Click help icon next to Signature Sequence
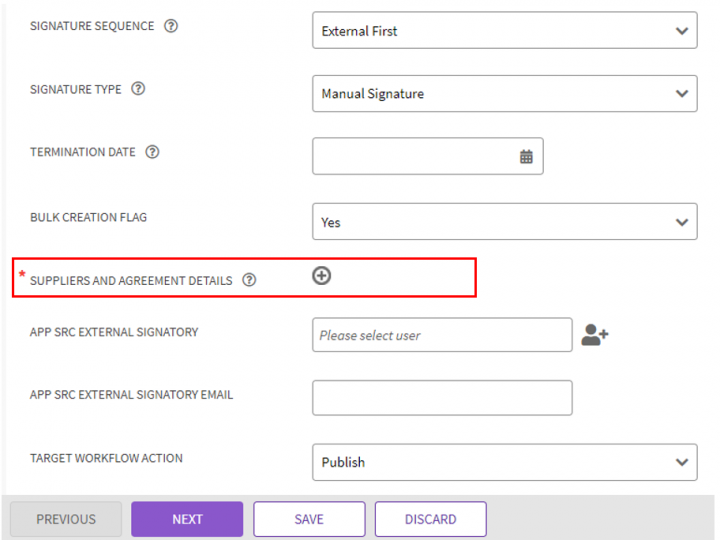The width and height of the screenshot is (720, 540). pyautogui.click(x=171, y=26)
